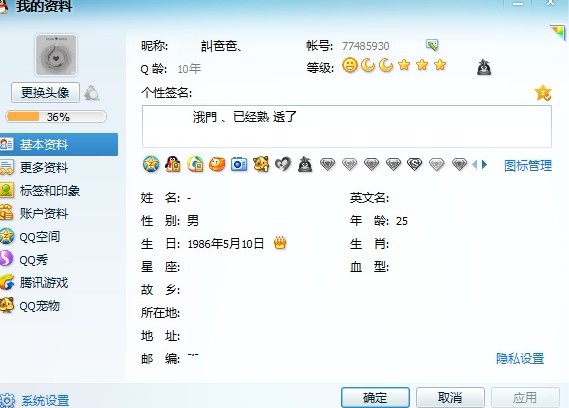Click the heart-shaped icon in the icon row

(x=283, y=164)
